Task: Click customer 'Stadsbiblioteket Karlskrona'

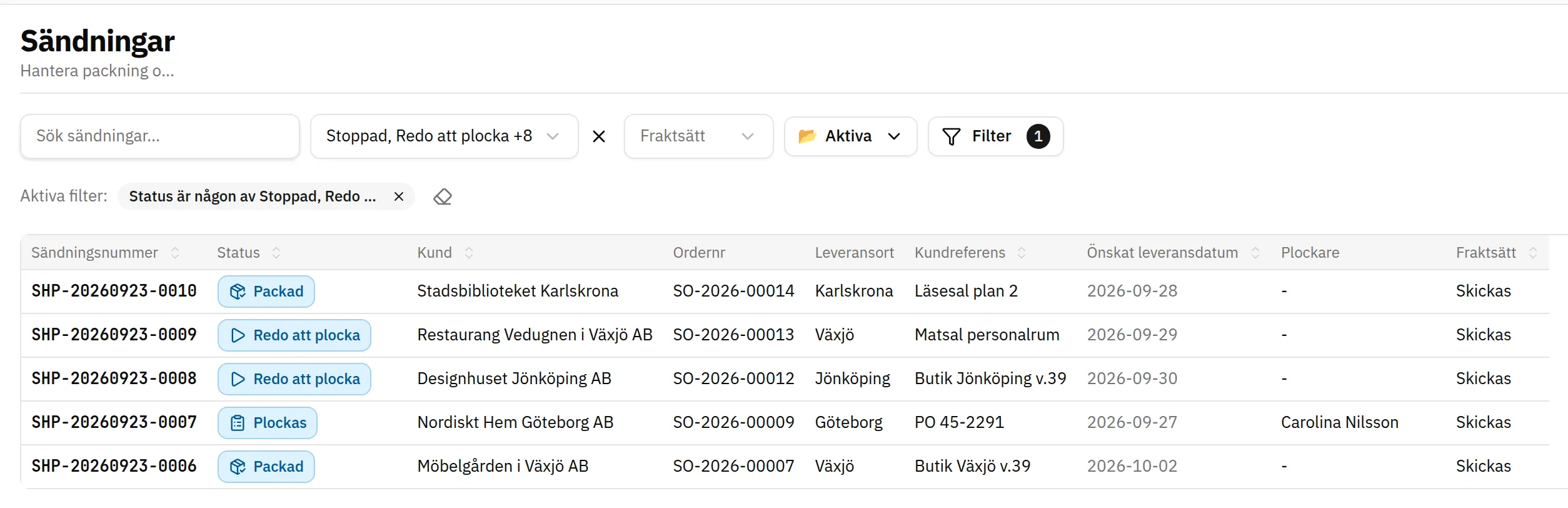Action: [x=518, y=291]
